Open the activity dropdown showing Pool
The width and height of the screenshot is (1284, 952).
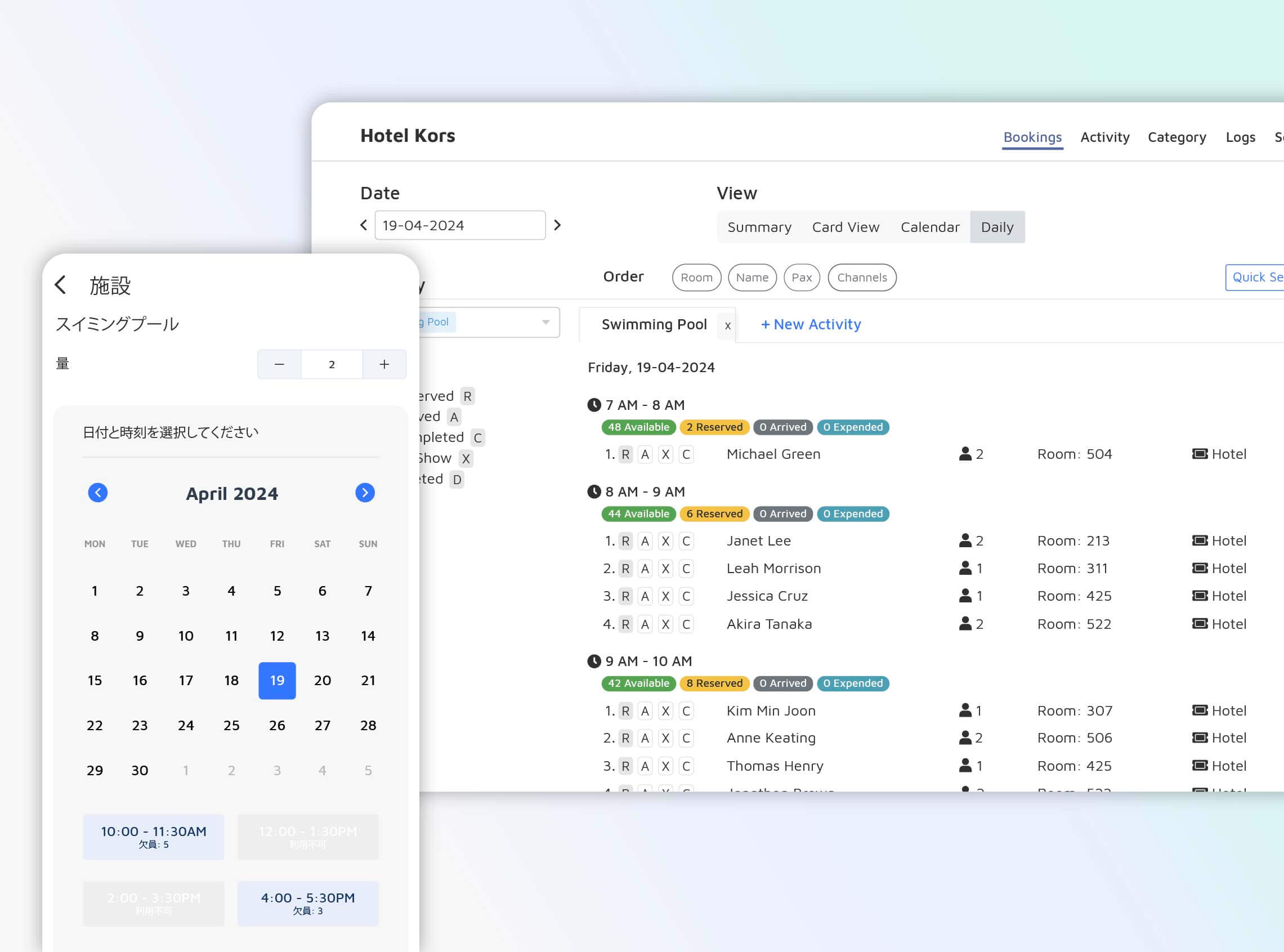[490, 322]
